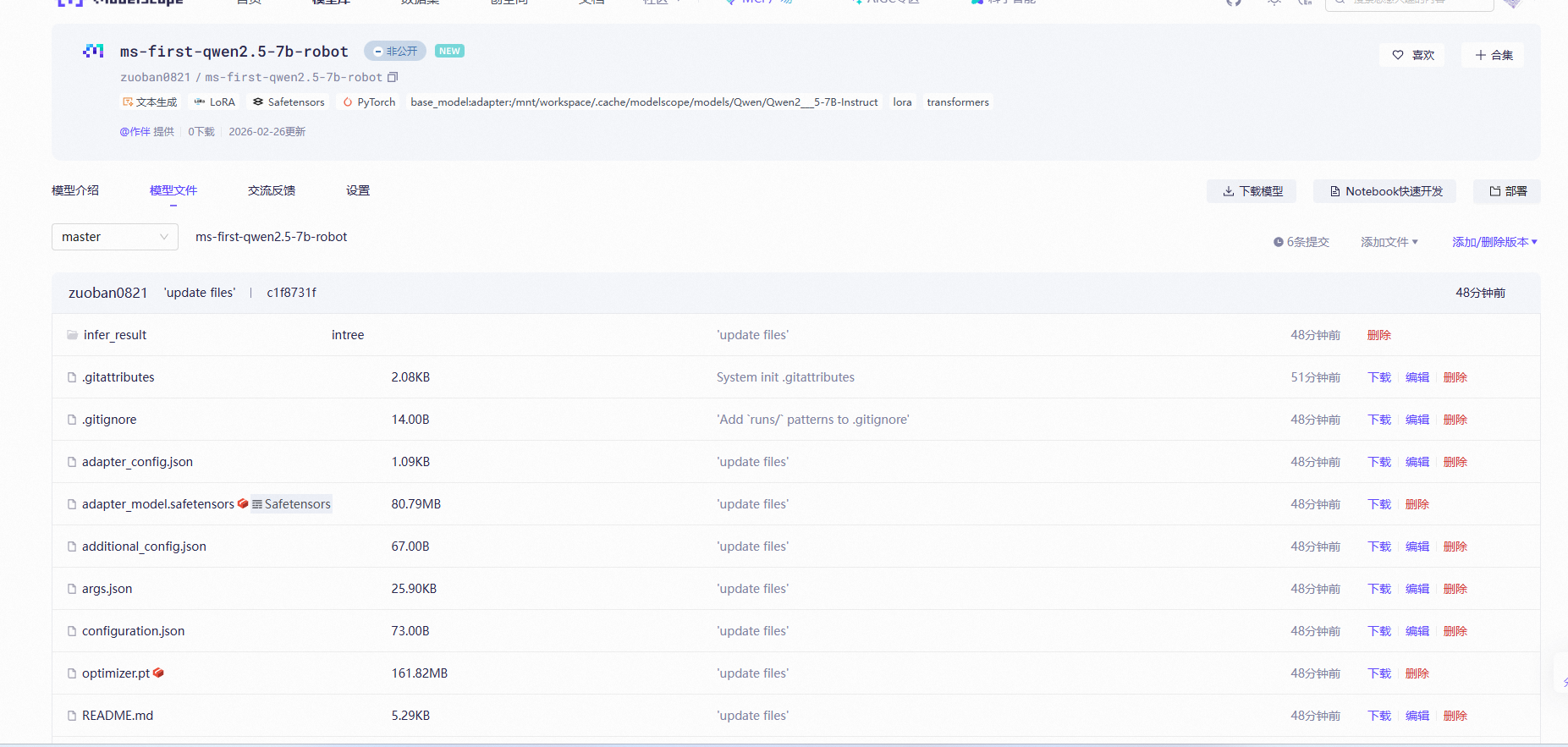
Task: Download the .gitignore file
Action: point(1379,420)
